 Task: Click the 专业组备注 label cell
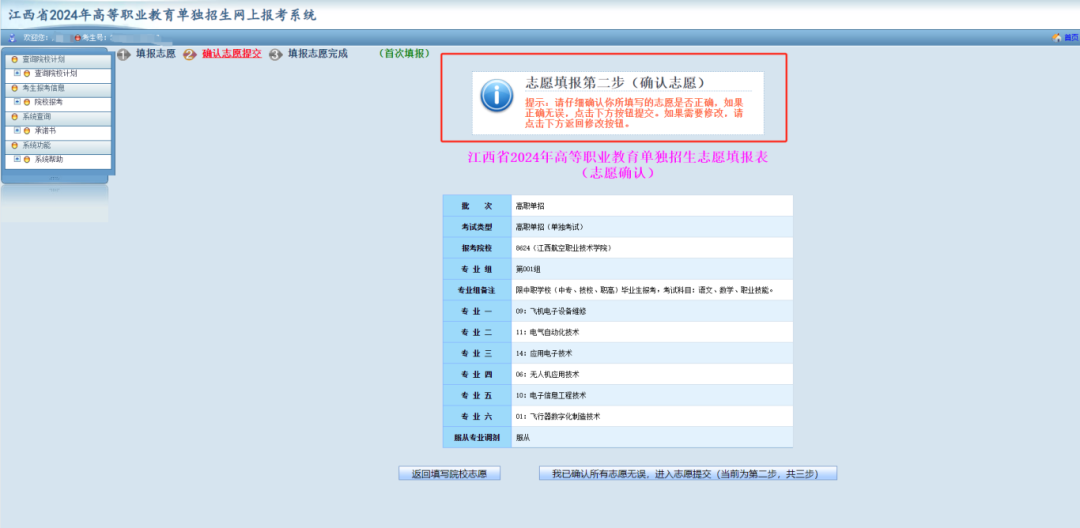point(477,290)
